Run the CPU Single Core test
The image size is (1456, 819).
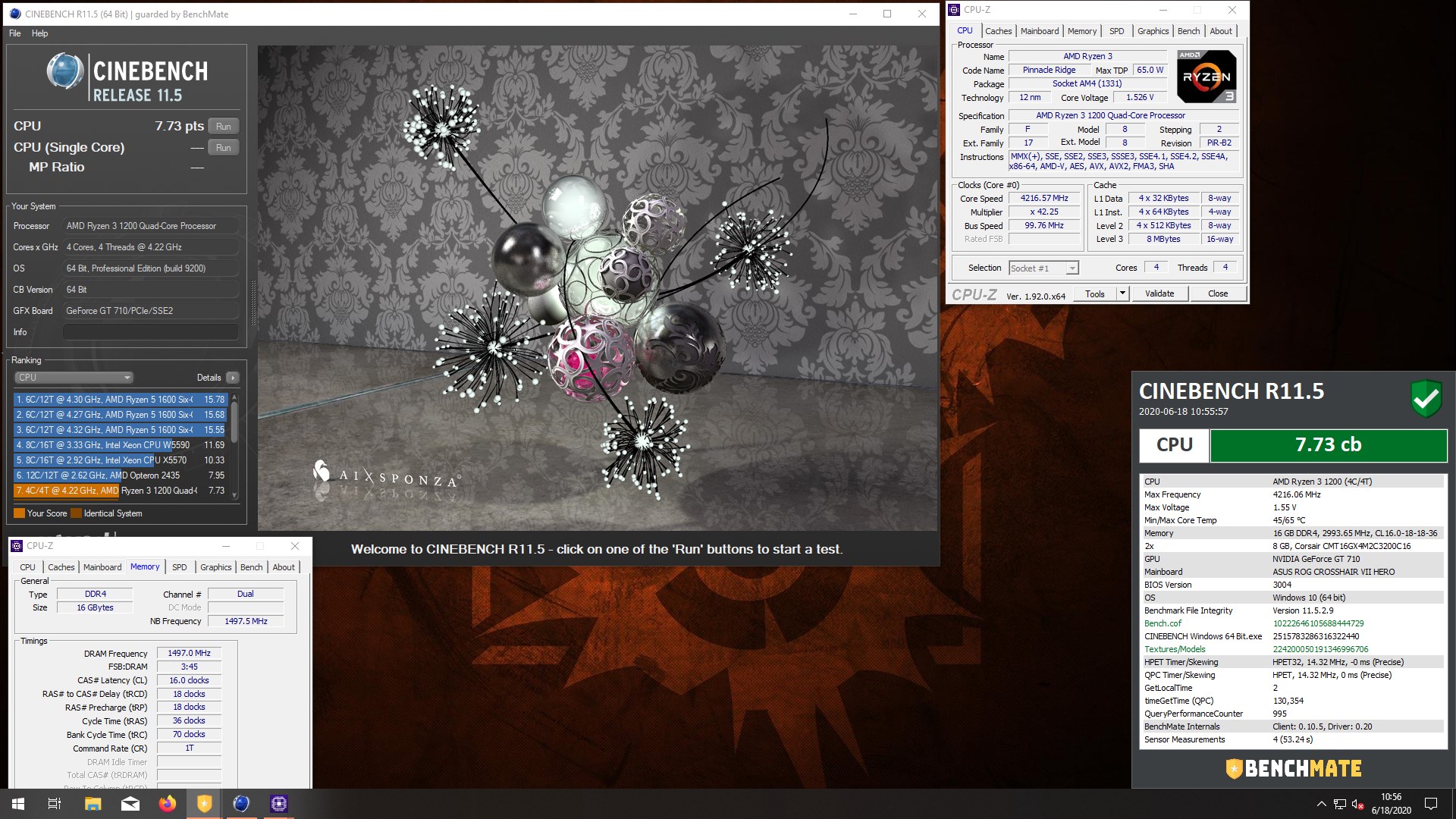pyautogui.click(x=224, y=148)
